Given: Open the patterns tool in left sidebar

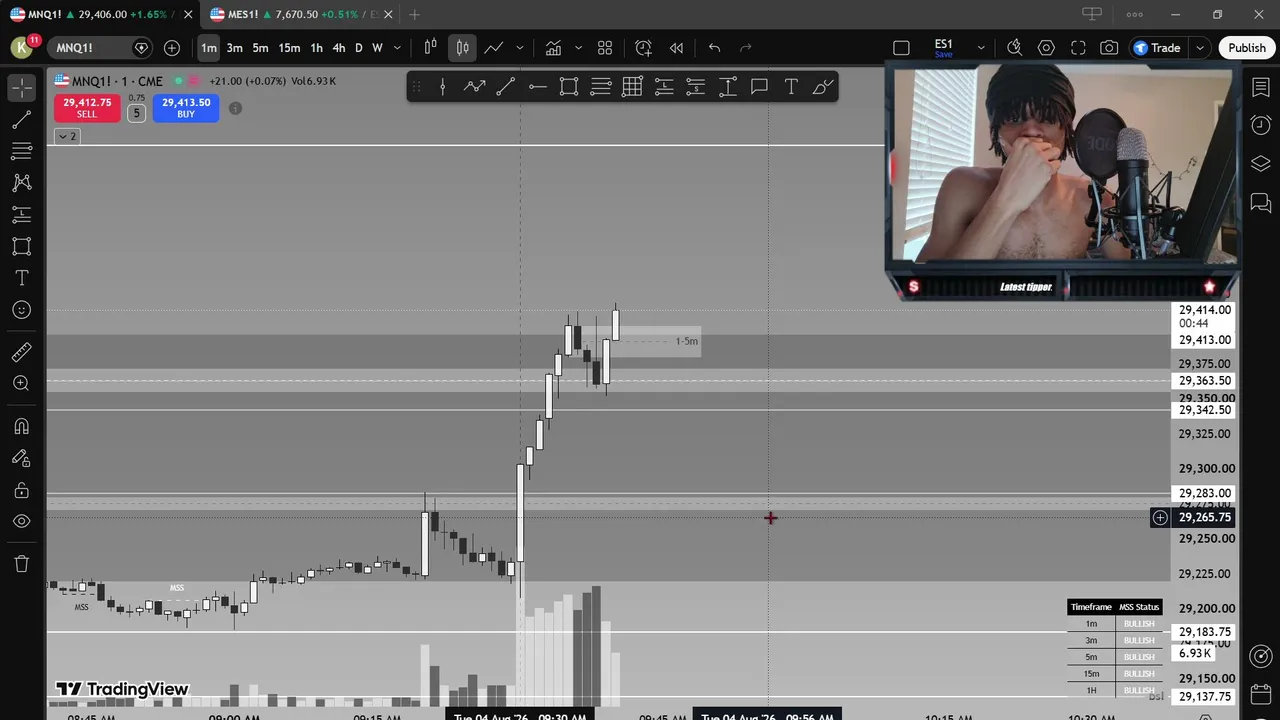Looking at the screenshot, I should [21, 183].
